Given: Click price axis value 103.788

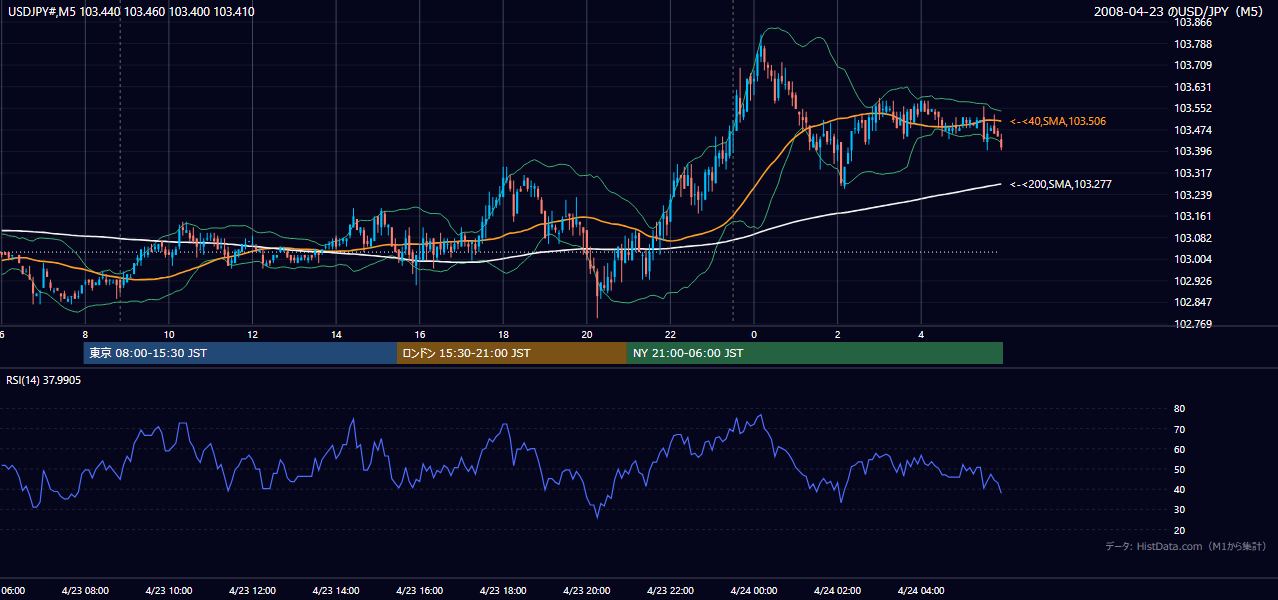Looking at the screenshot, I should click(x=1192, y=44).
